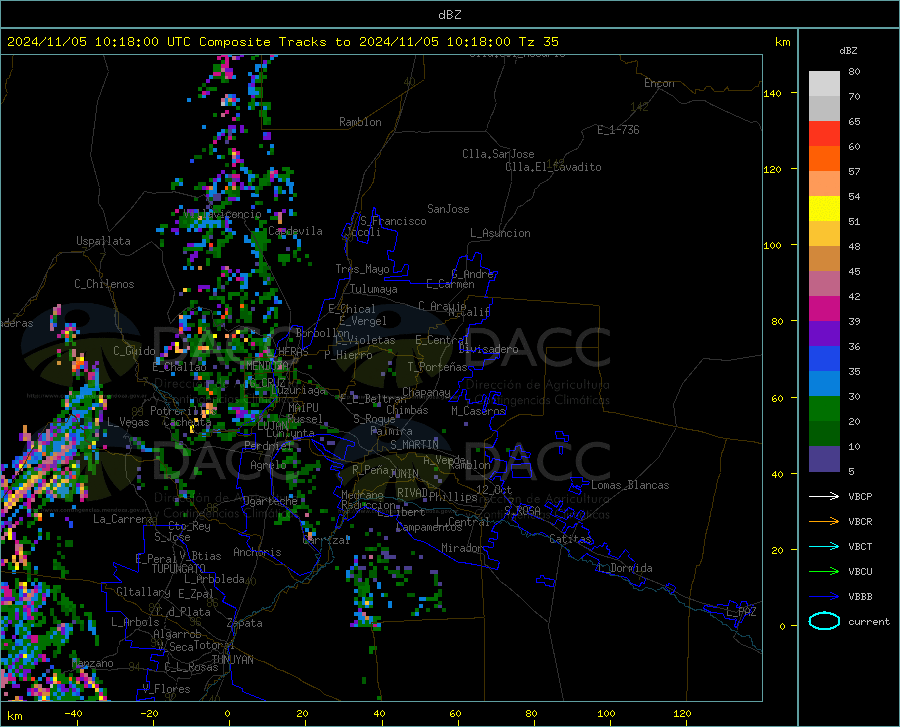Viewport: 900px width, 727px height.
Task: Click the cyan 'current' ellipse icon
Action: pos(824,621)
